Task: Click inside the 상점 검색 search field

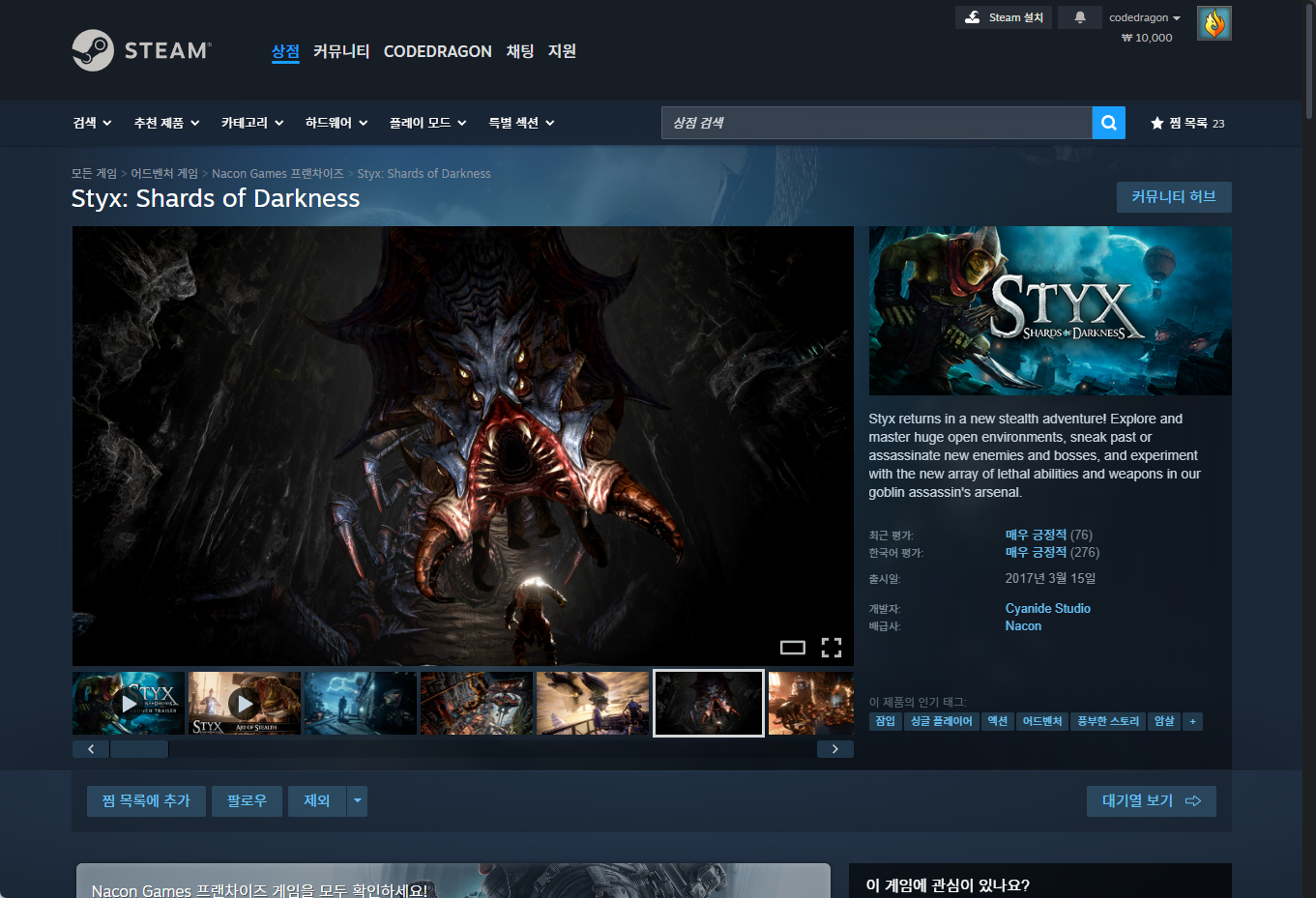Action: click(877, 123)
